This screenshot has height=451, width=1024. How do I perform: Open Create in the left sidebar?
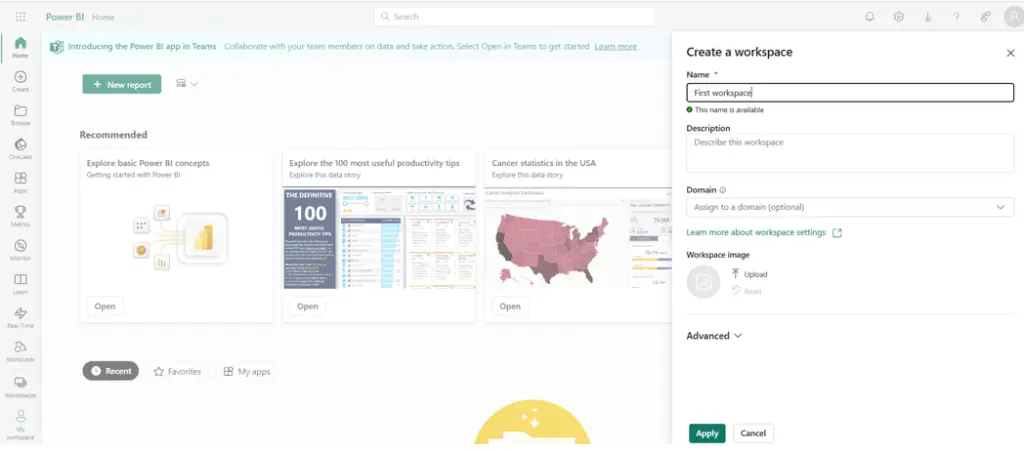(x=20, y=82)
